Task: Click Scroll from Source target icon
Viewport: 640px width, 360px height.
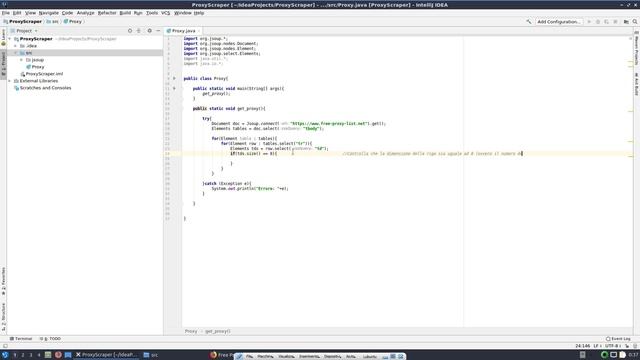Action: 130,31
